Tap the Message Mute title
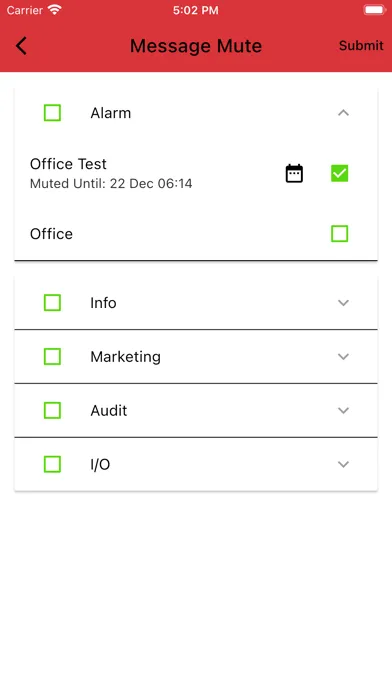 click(x=196, y=46)
